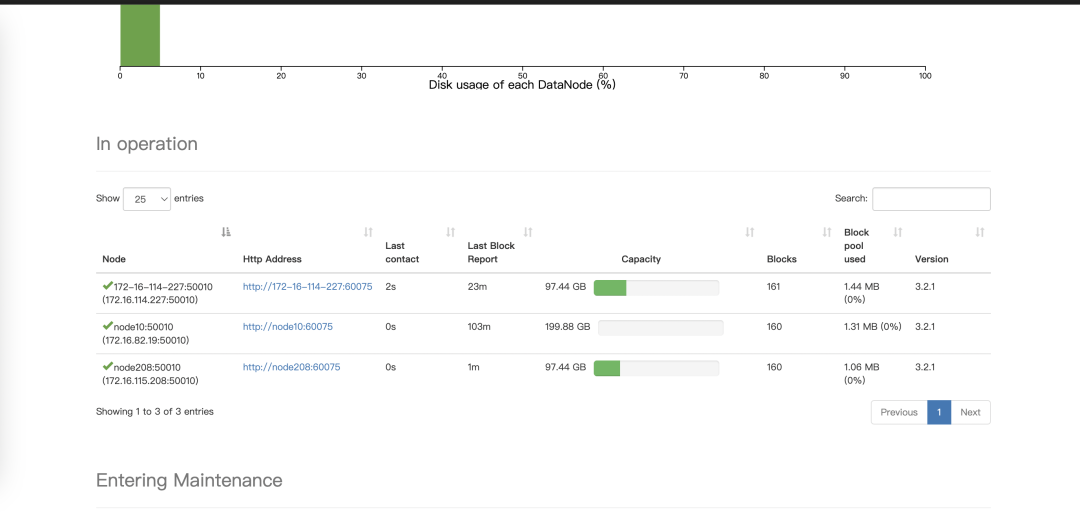The width and height of the screenshot is (1080, 527).
Task: Click green check icon for node10
Action: 107,326
